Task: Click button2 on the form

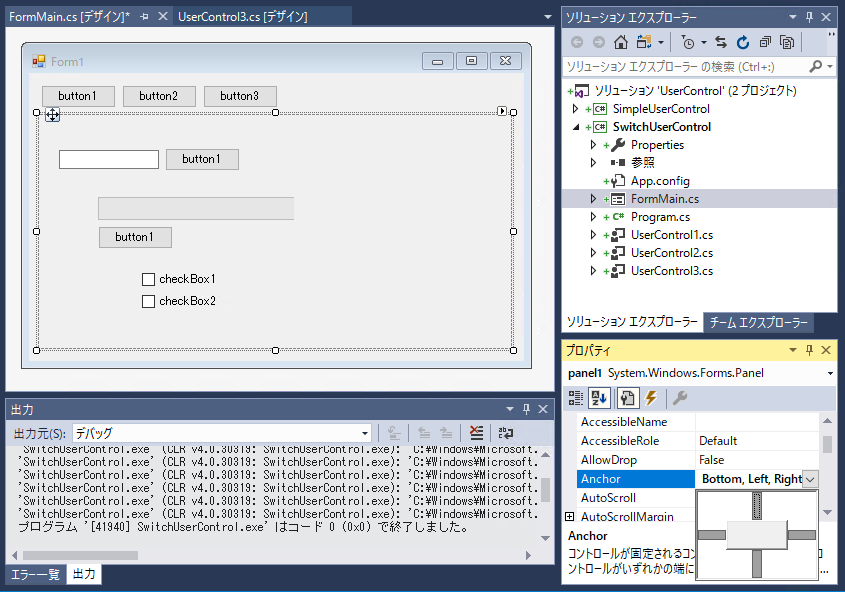Action: [159, 96]
